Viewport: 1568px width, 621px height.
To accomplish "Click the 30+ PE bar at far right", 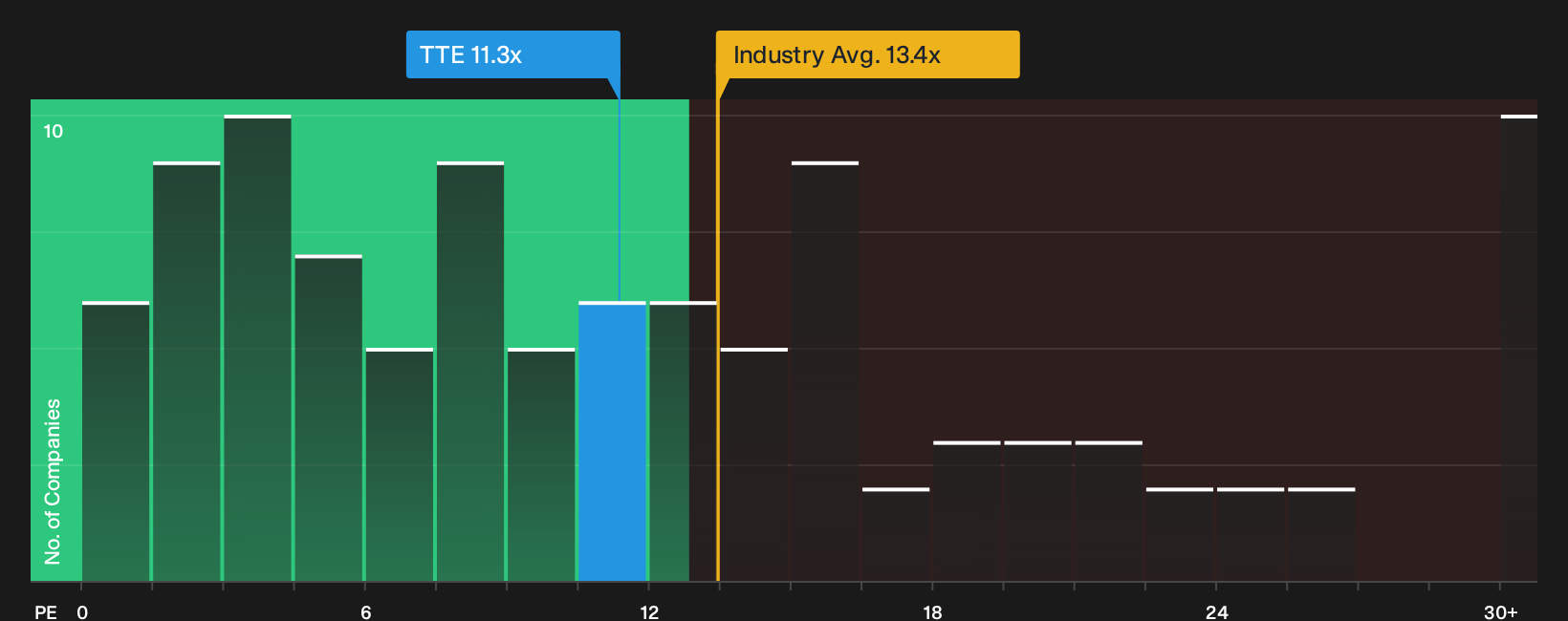I will click(1518, 348).
